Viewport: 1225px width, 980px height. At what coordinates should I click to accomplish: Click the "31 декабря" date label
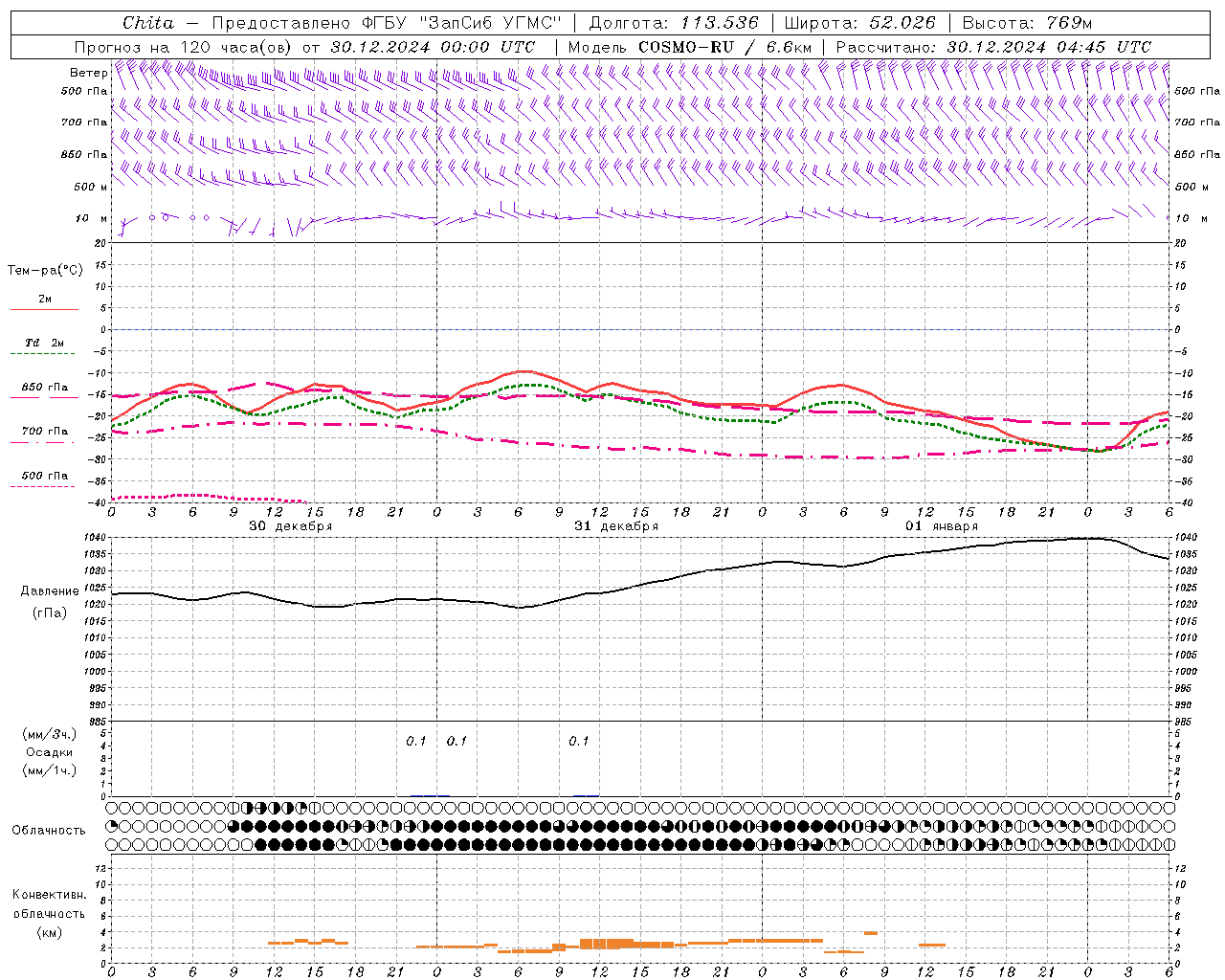[616, 526]
